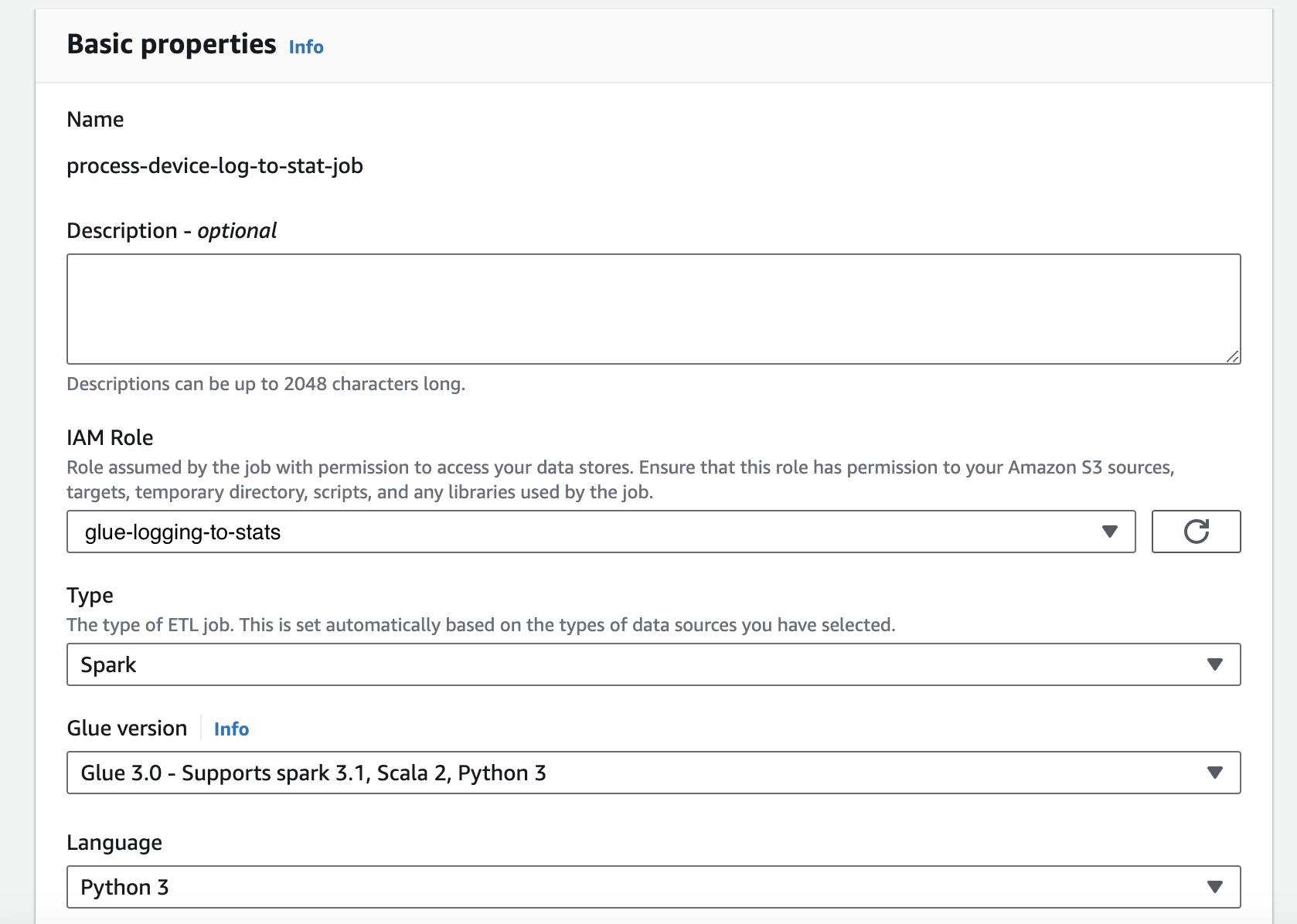
Task: Click the Language field label
Action: click(x=114, y=843)
